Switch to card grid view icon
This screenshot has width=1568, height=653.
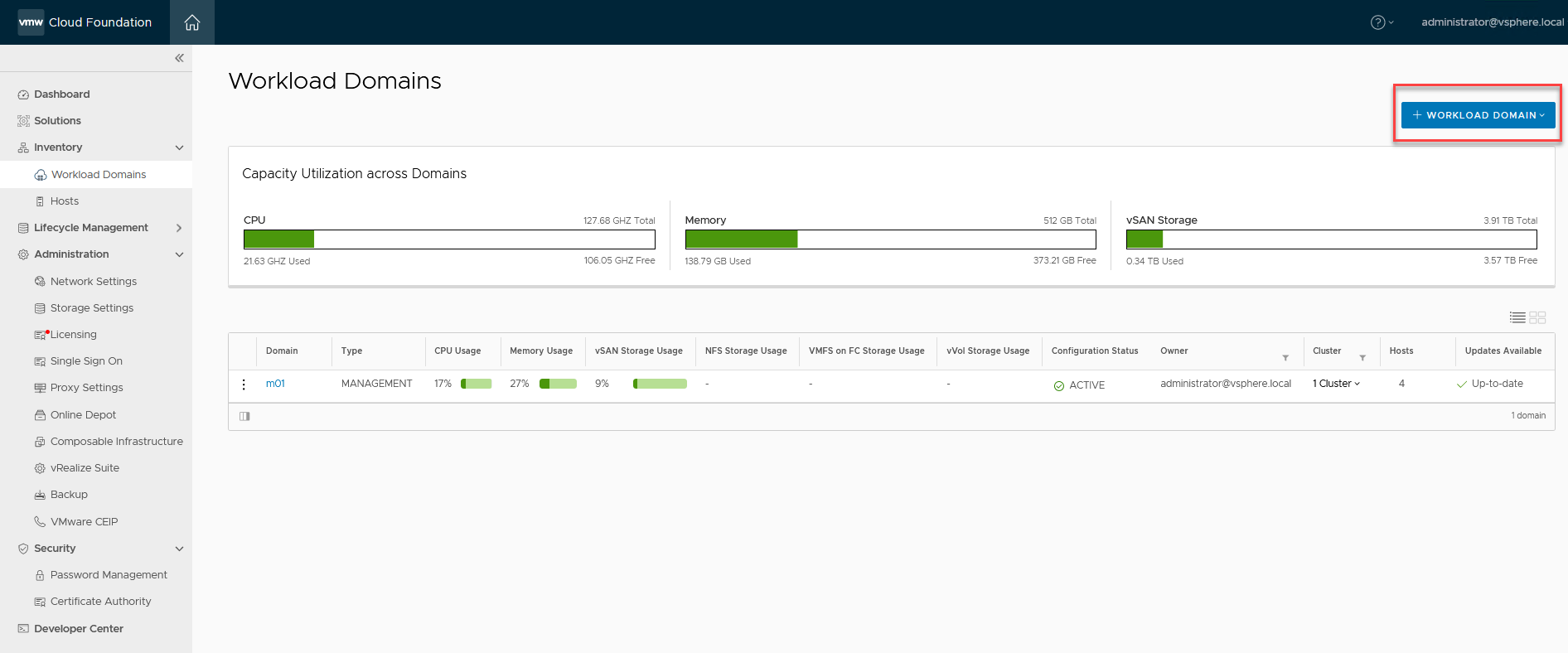pyautogui.click(x=1537, y=317)
